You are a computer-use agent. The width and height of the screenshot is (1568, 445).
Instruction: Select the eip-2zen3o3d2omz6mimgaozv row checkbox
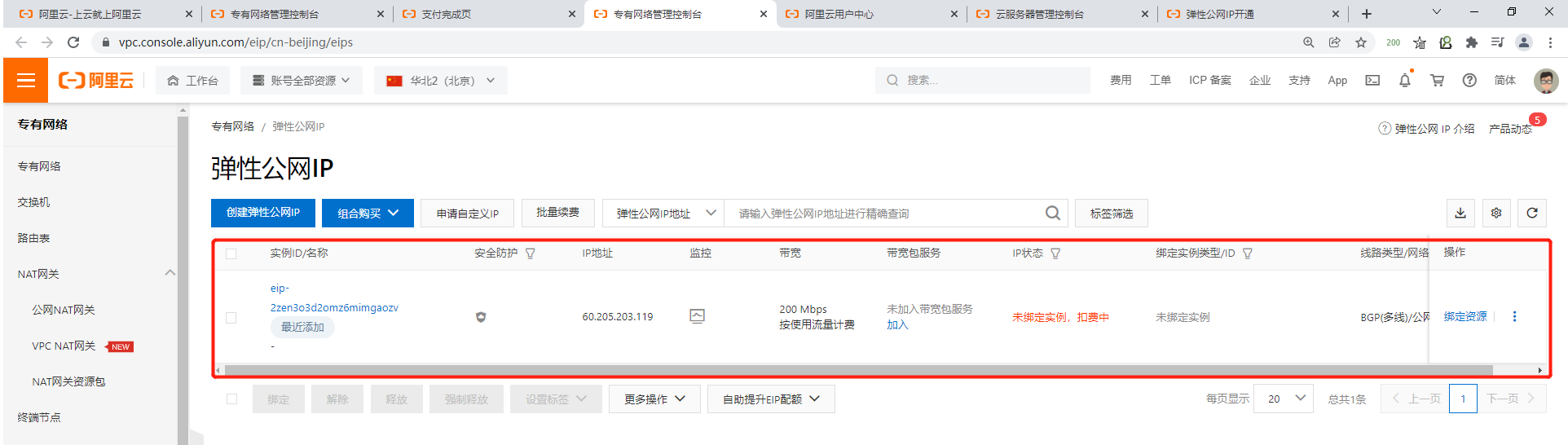tap(231, 317)
